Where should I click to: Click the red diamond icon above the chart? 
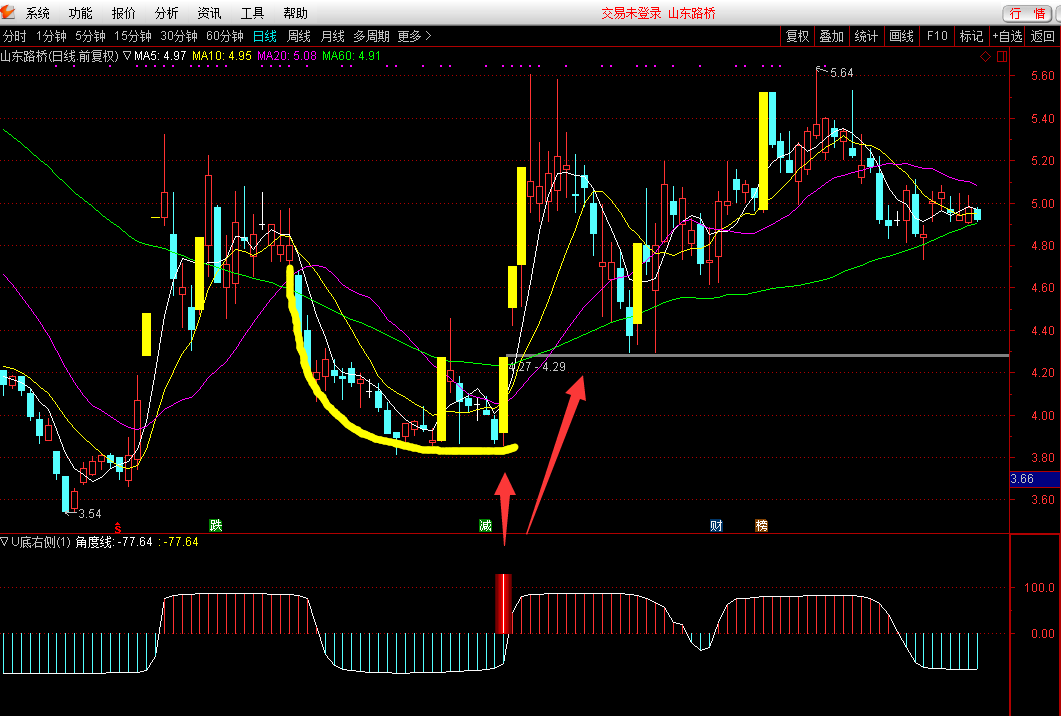985,57
